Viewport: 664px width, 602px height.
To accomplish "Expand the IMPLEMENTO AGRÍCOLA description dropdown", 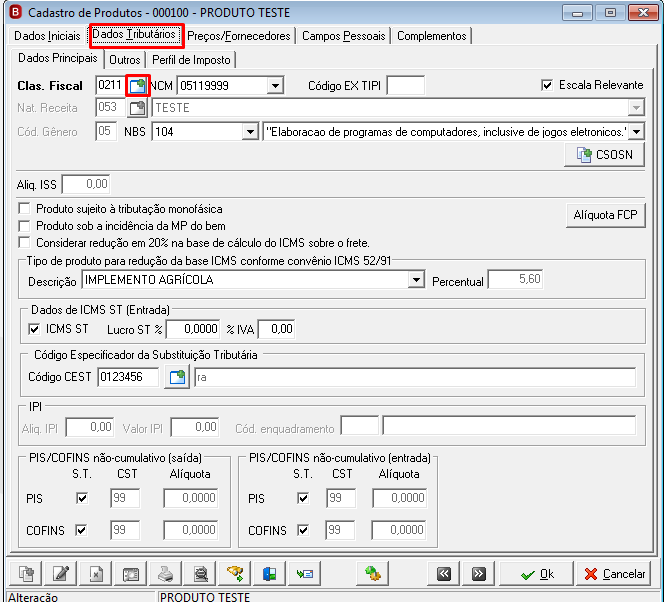I will (x=417, y=280).
